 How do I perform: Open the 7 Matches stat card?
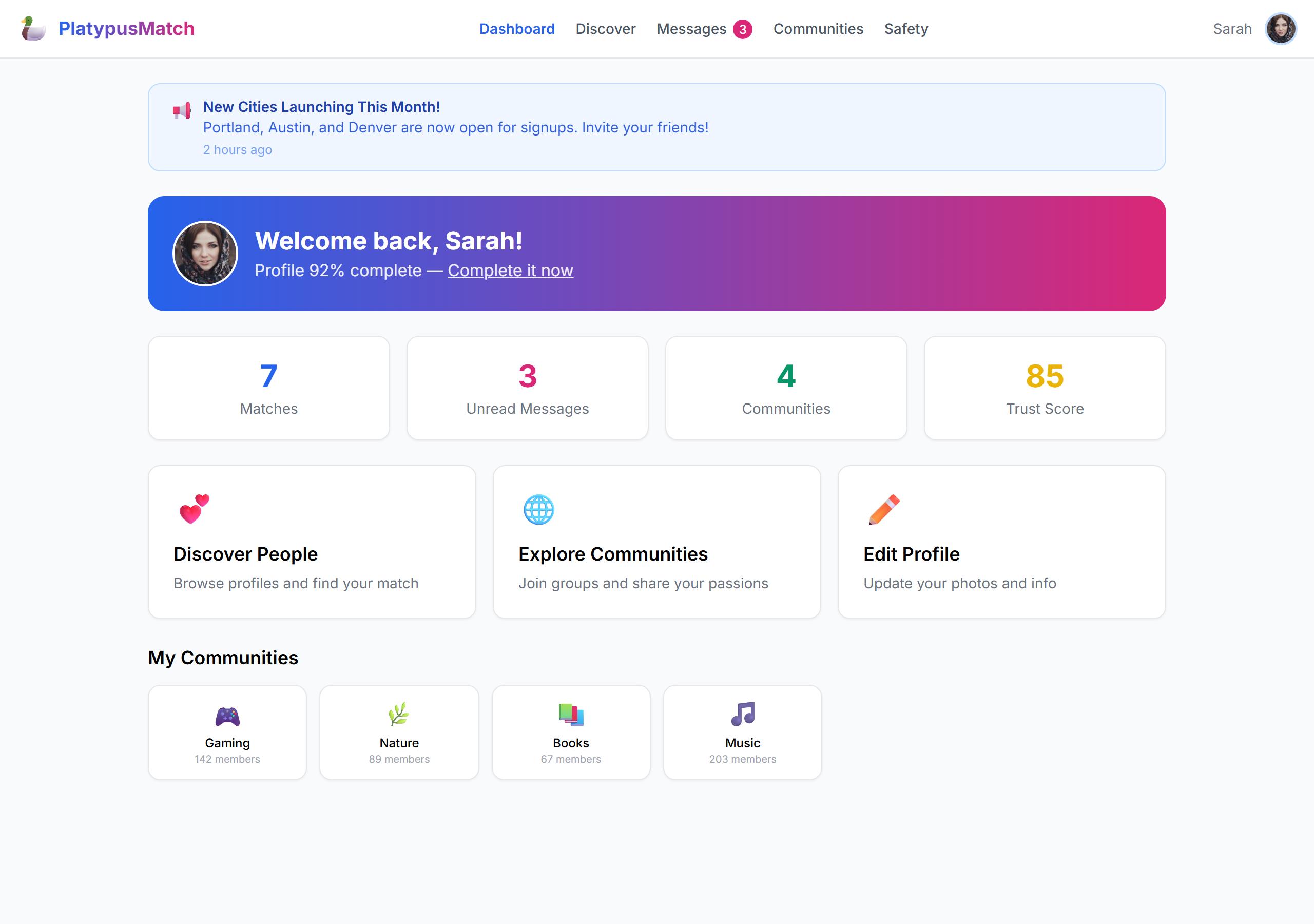click(268, 388)
